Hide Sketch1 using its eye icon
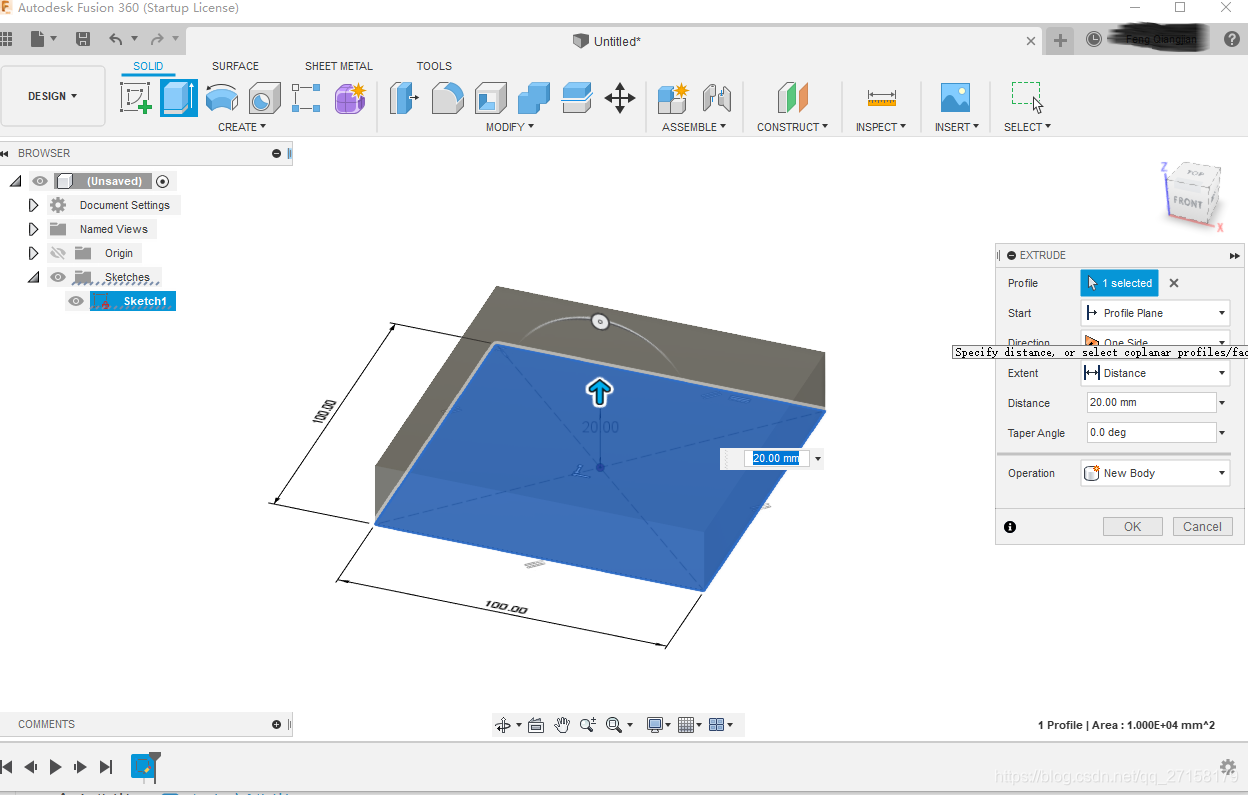The image size is (1248, 795). [76, 301]
